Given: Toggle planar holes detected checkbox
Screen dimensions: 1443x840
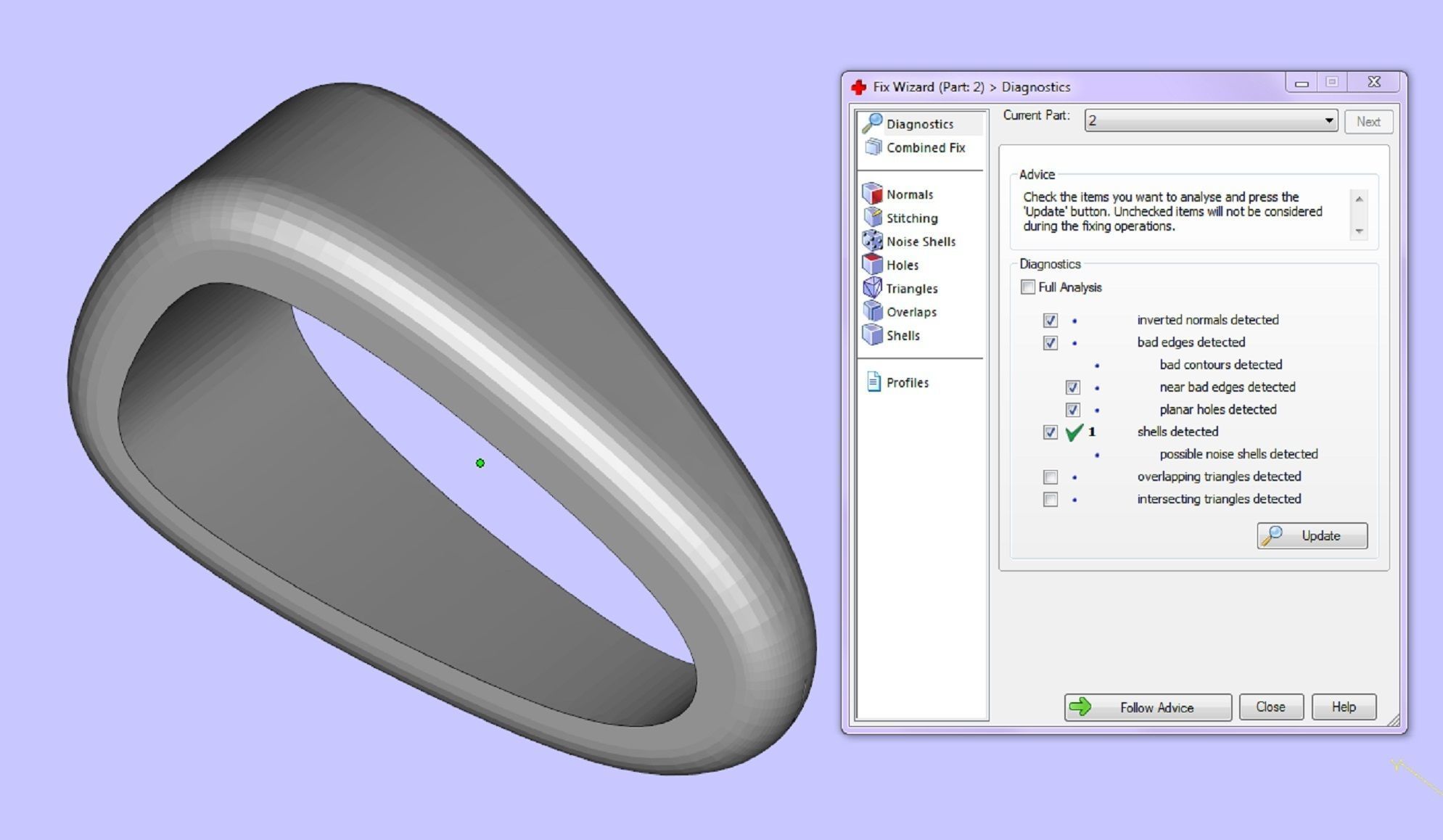Looking at the screenshot, I should (x=1072, y=410).
